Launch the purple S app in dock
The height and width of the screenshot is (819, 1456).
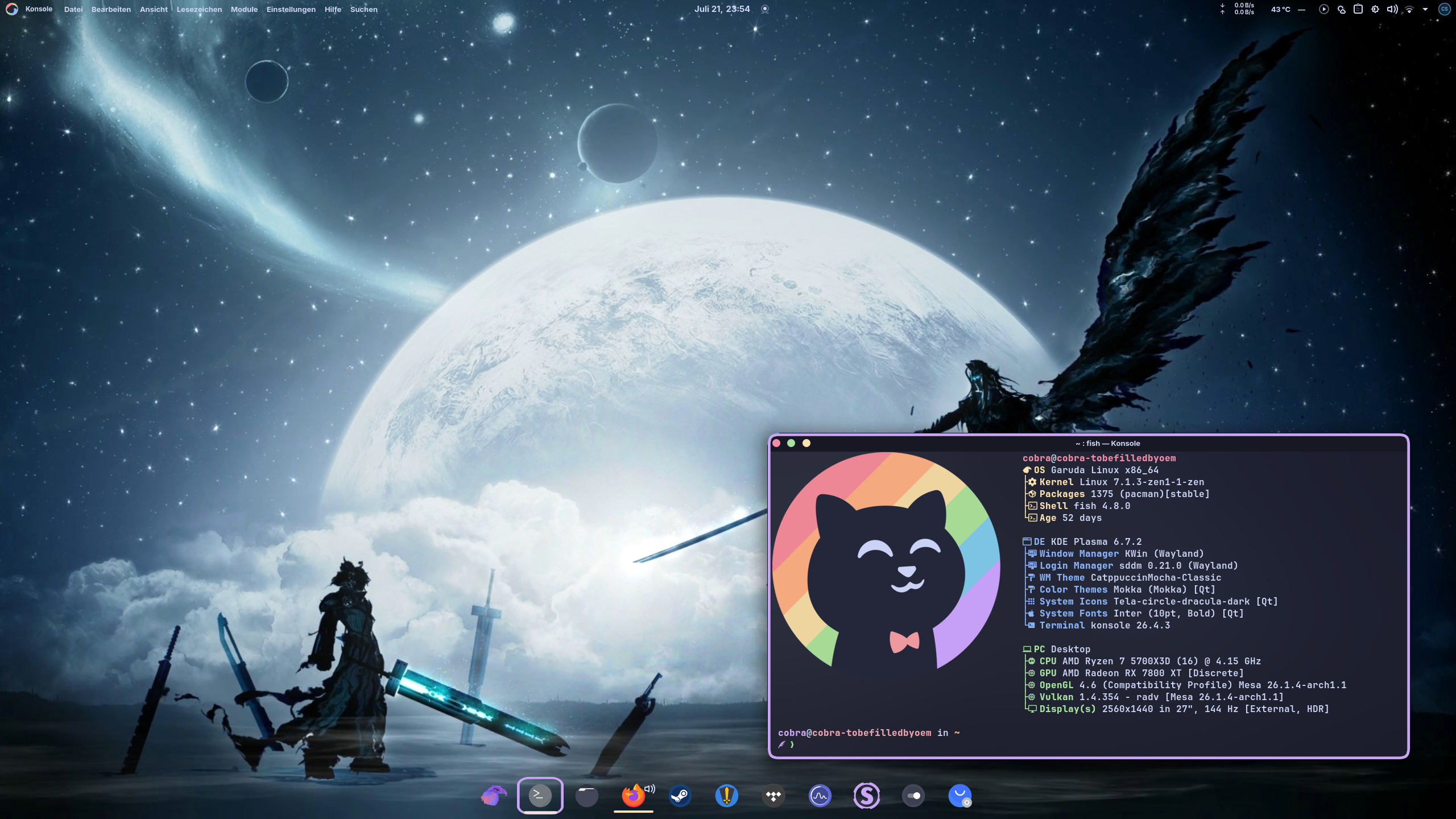point(866,795)
